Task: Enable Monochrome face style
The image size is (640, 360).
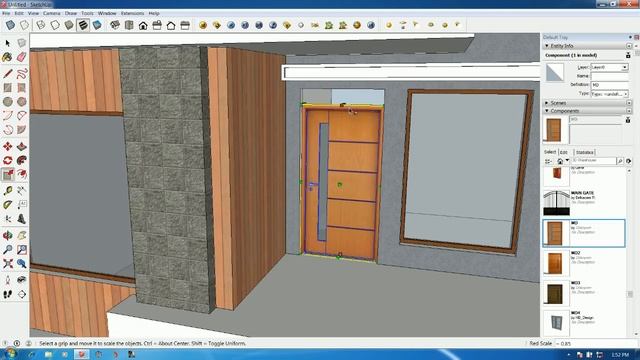Action: click(97, 25)
